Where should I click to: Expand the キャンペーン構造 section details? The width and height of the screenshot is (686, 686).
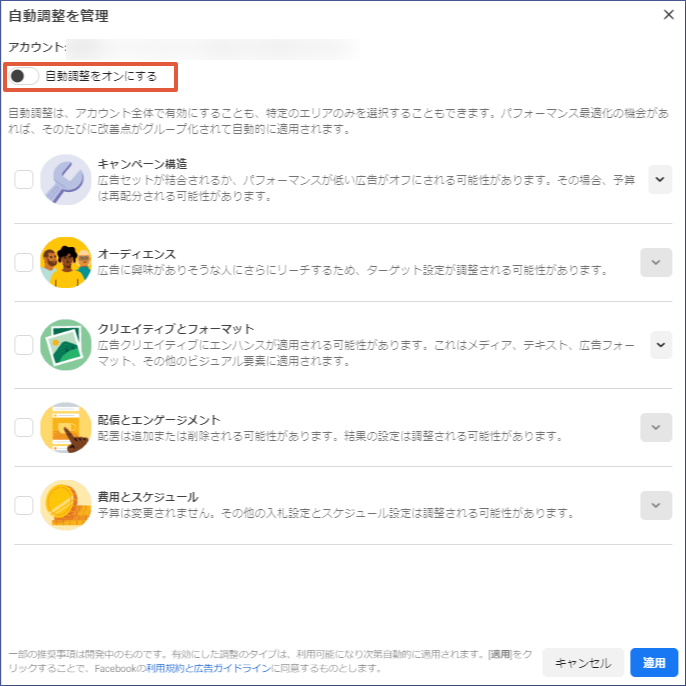coord(660,179)
